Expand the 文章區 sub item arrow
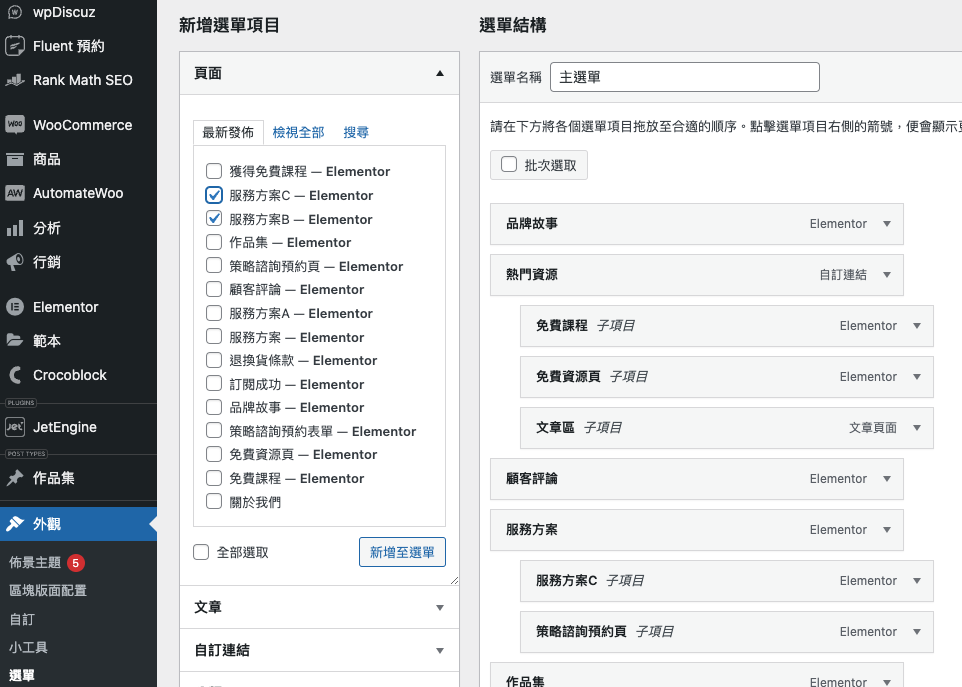The height and width of the screenshot is (687, 962). pos(917,428)
